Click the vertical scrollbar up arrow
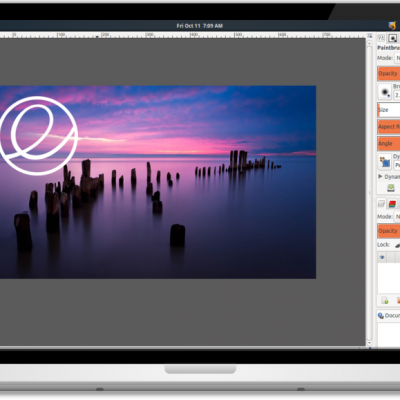Viewport: 400px width, 400px height. (x=369, y=43)
